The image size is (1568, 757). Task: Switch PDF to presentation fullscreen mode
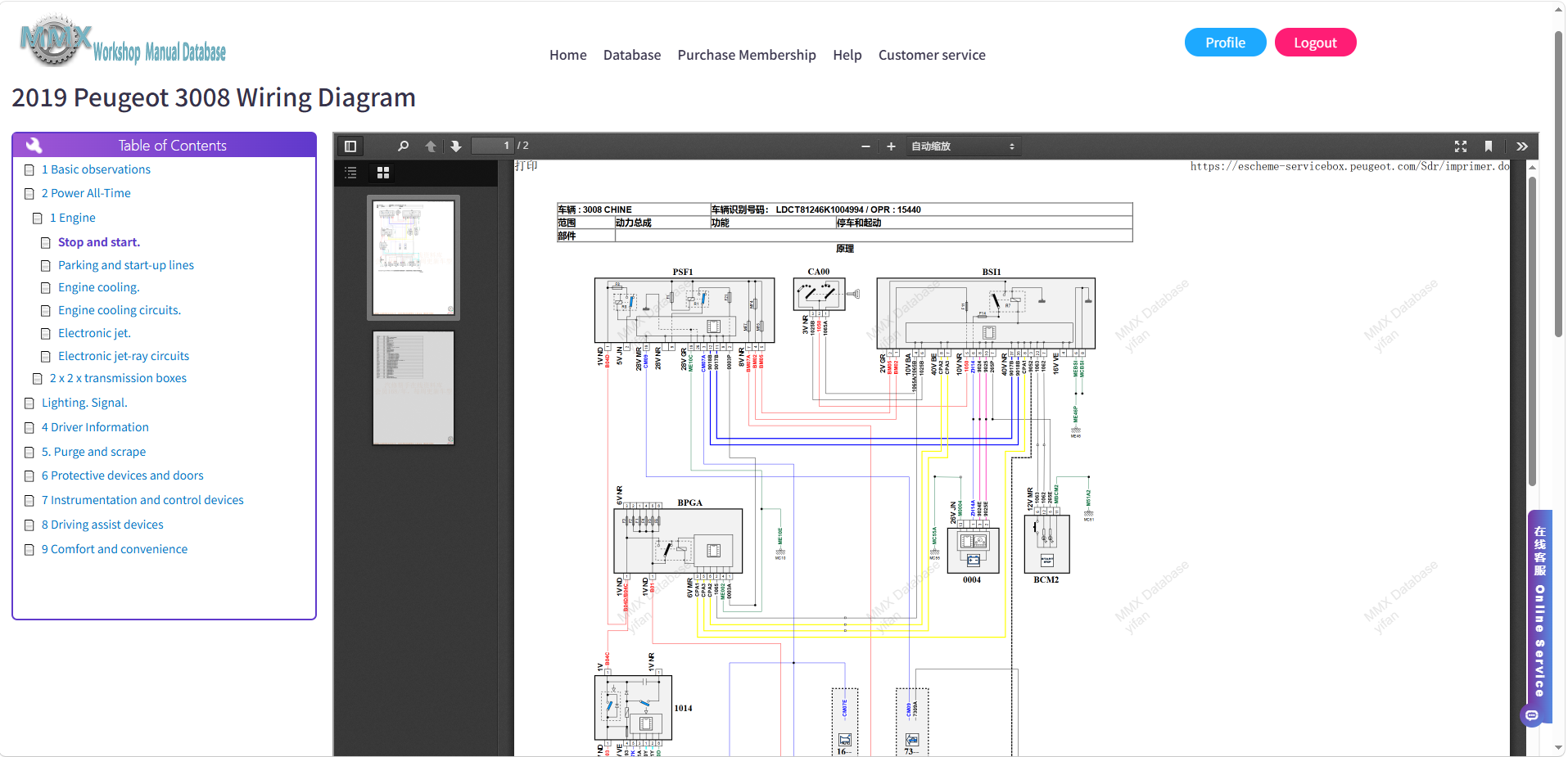1461,146
